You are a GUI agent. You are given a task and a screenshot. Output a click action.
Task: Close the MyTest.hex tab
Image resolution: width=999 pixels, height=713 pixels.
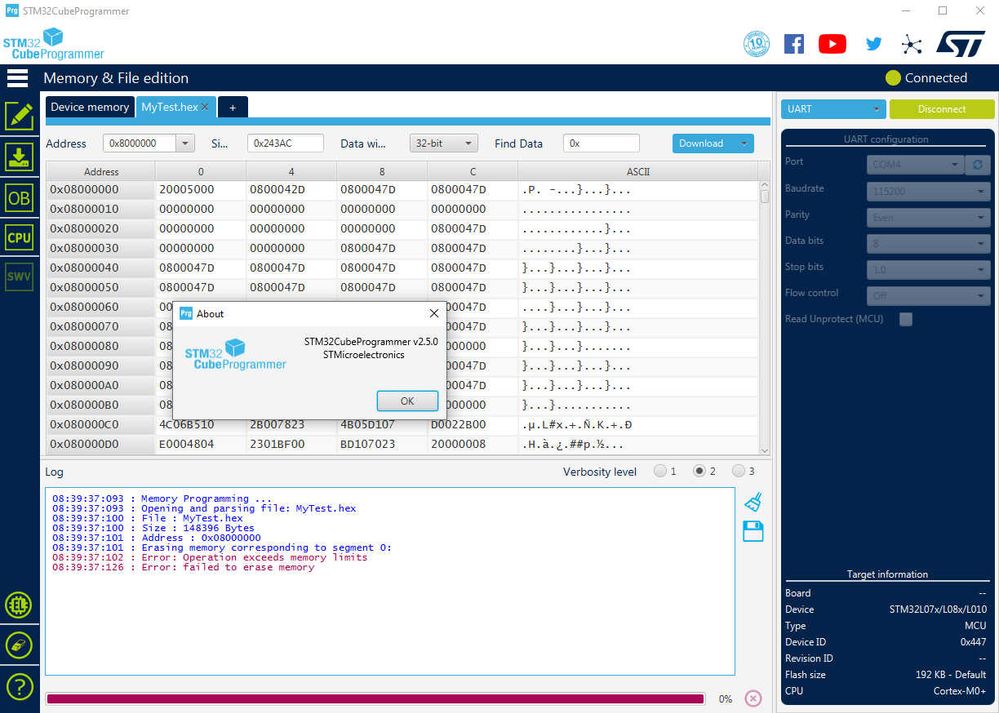click(x=205, y=107)
